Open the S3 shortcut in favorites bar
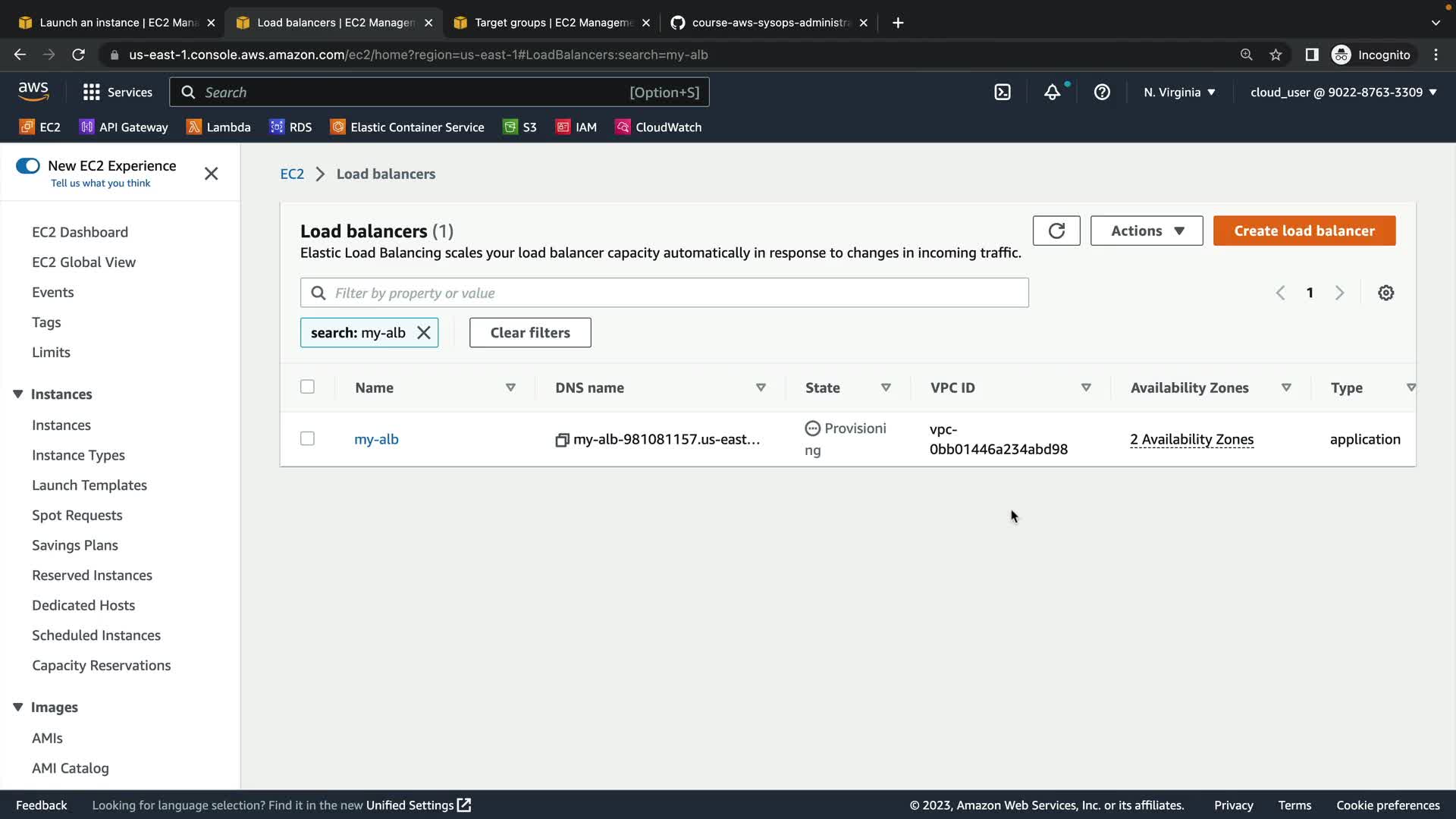Viewport: 1456px width, 819px height. tap(520, 127)
